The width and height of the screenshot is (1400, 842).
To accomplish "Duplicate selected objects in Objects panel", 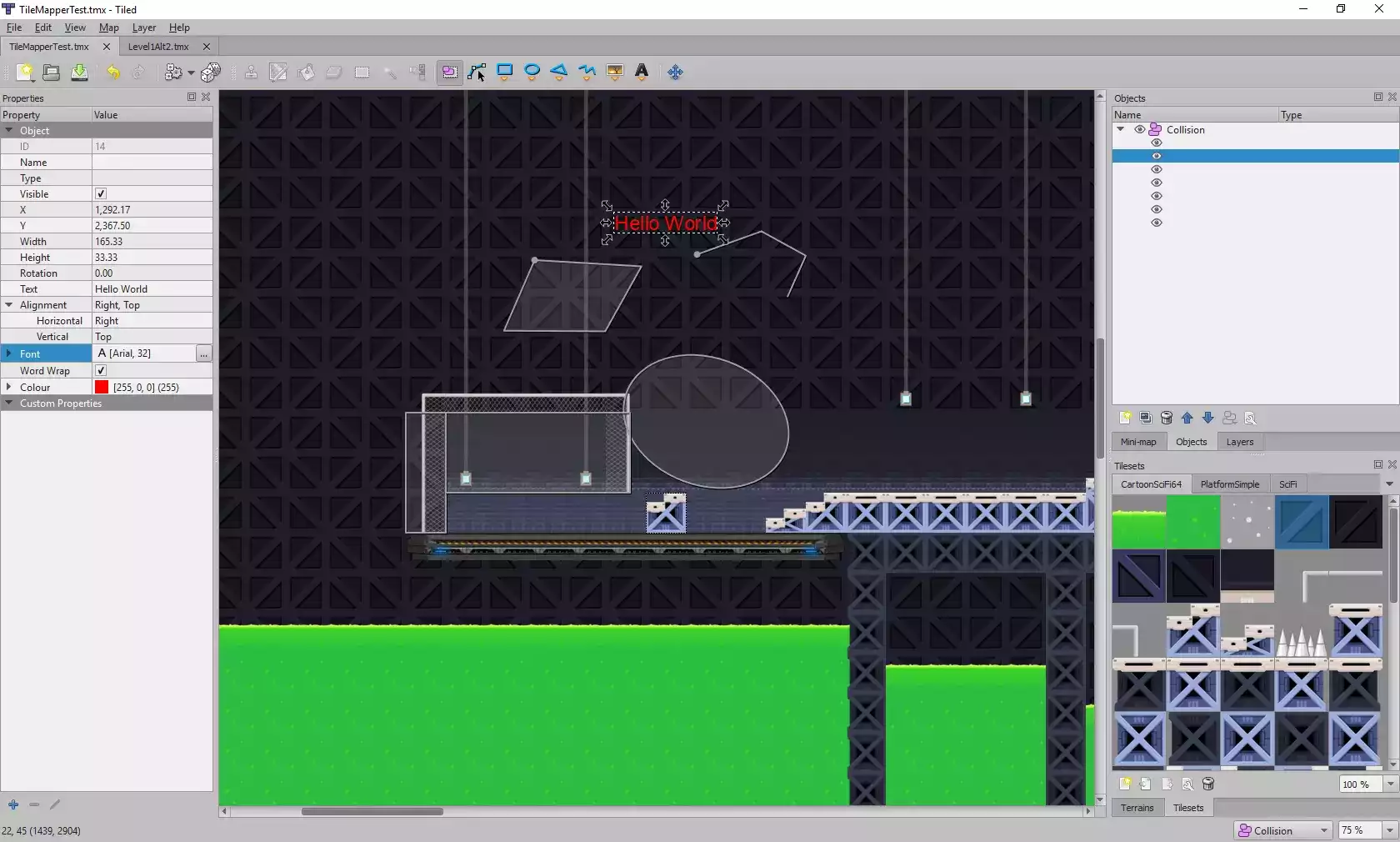I will pos(1146,418).
